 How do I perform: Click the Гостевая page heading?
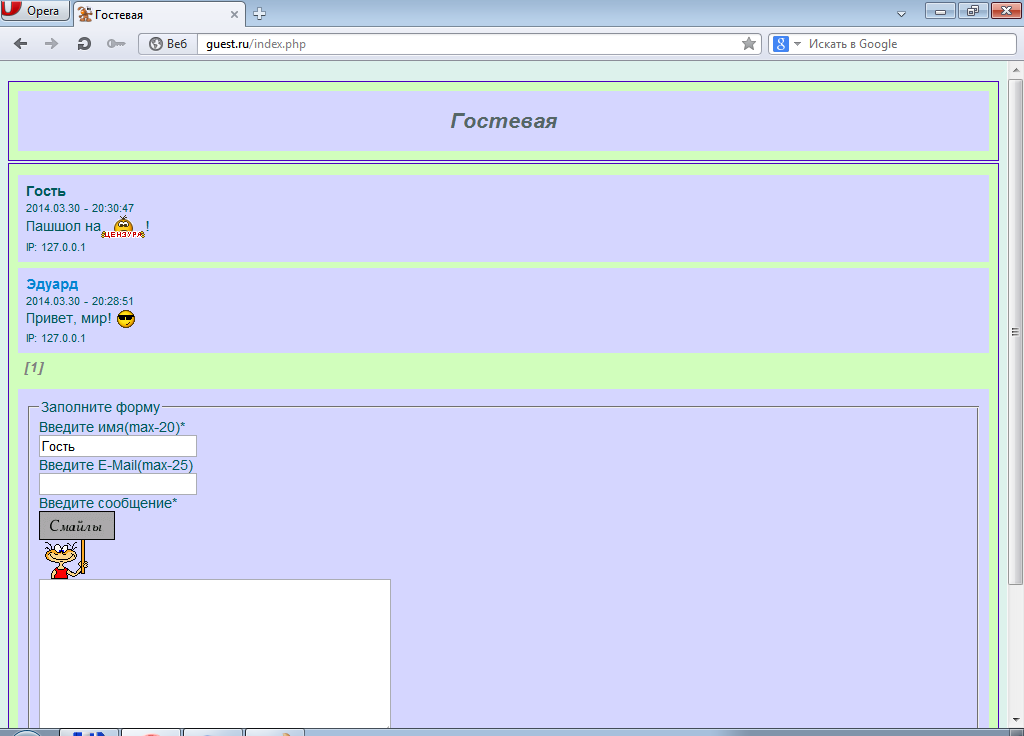pos(504,121)
